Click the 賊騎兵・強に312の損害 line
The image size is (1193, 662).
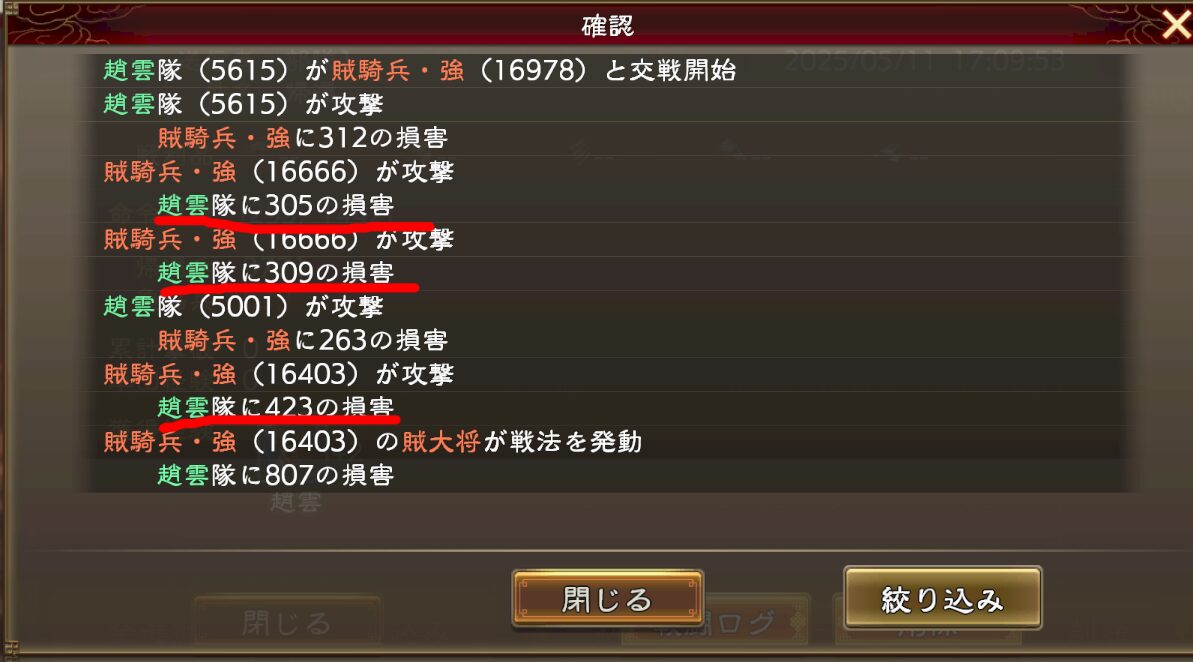click(302, 138)
